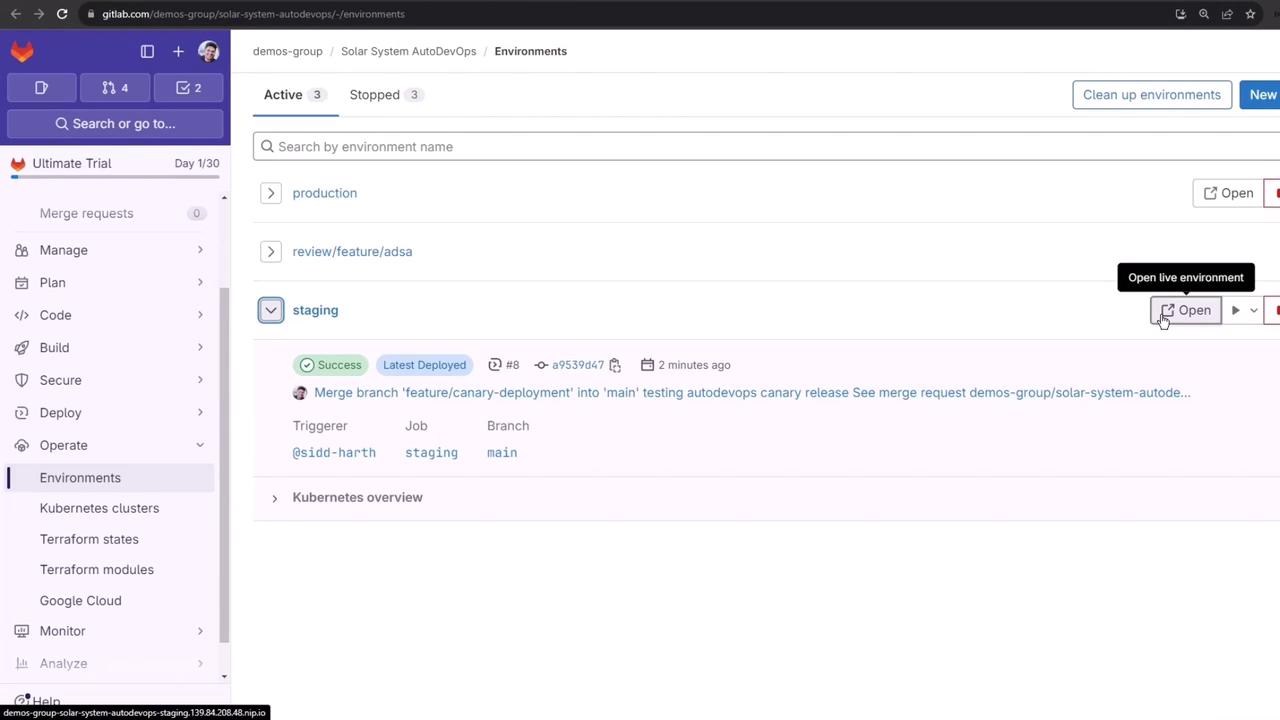Click the share page icon in address bar
This screenshot has height=720, width=1280.
pos(1227,14)
